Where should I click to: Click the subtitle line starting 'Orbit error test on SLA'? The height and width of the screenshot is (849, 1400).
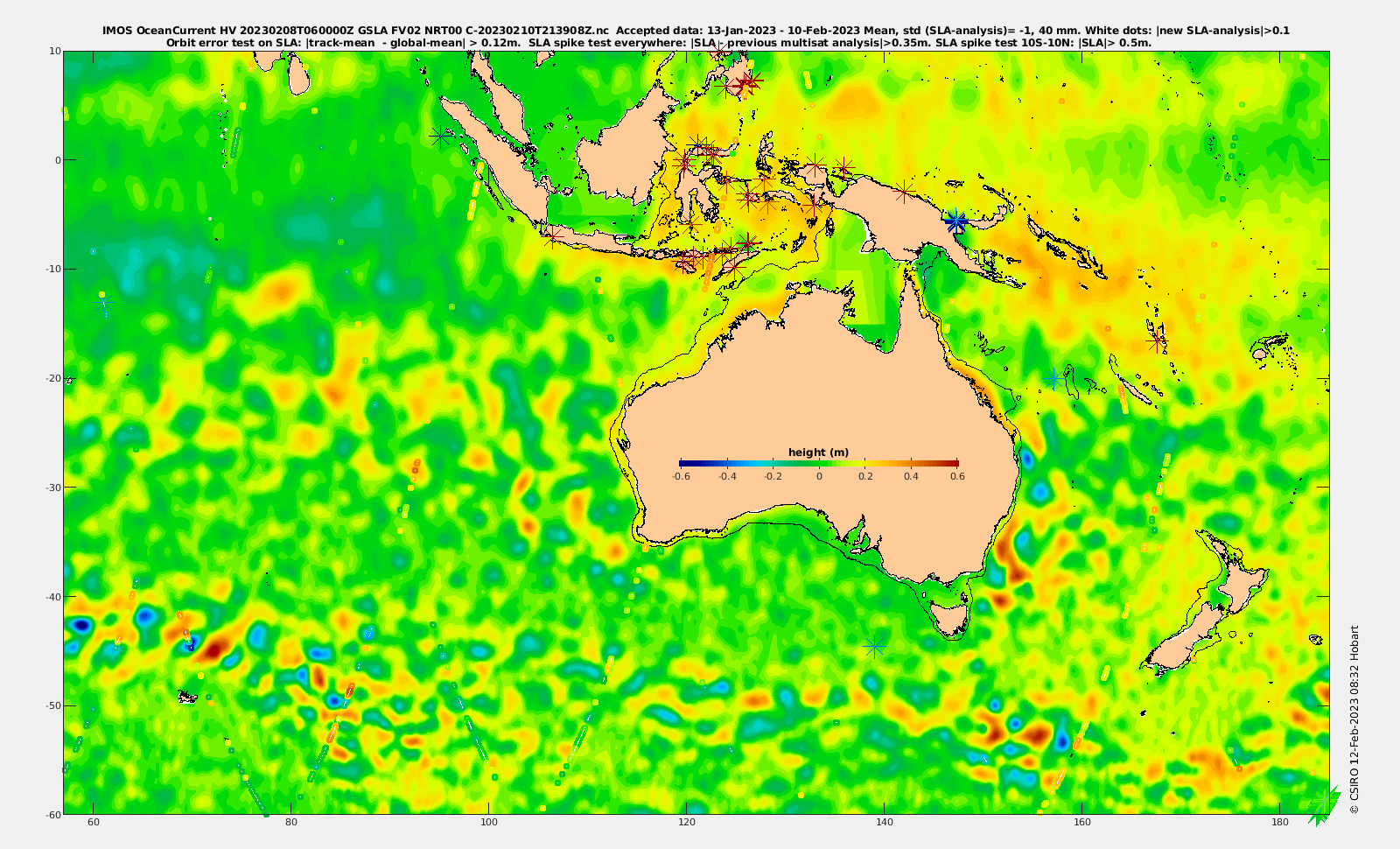click(659, 42)
